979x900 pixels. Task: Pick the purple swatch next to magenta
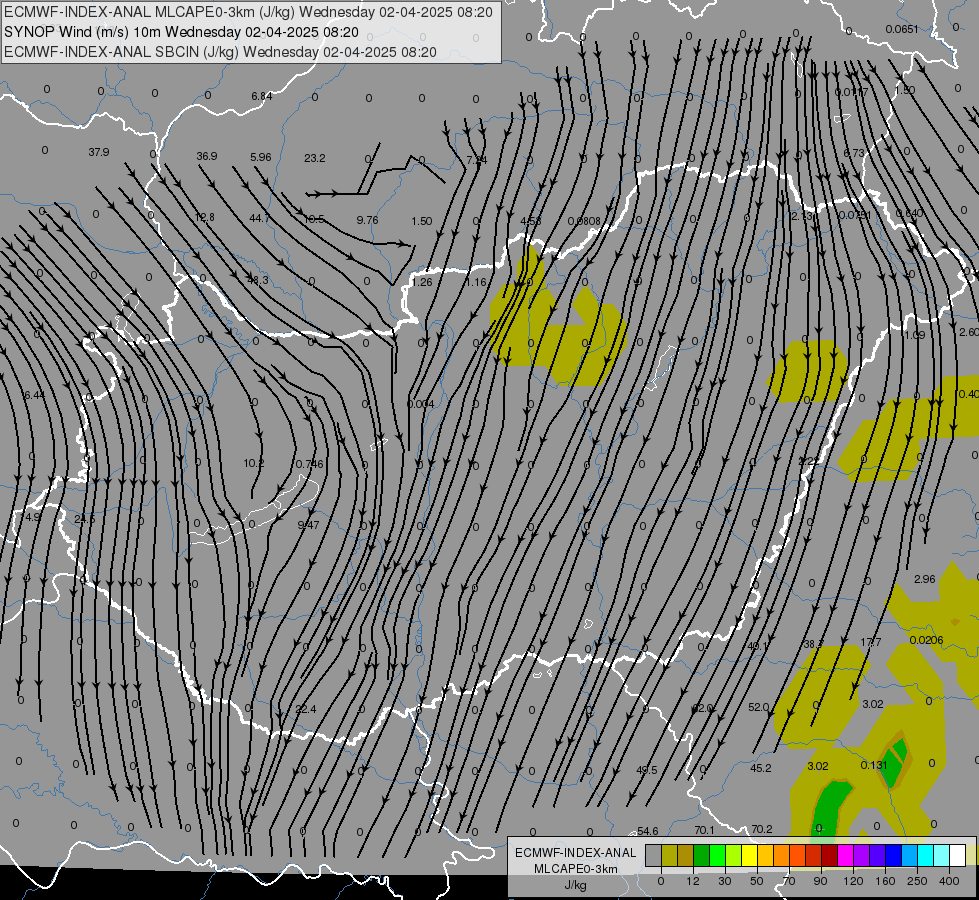coord(862,855)
